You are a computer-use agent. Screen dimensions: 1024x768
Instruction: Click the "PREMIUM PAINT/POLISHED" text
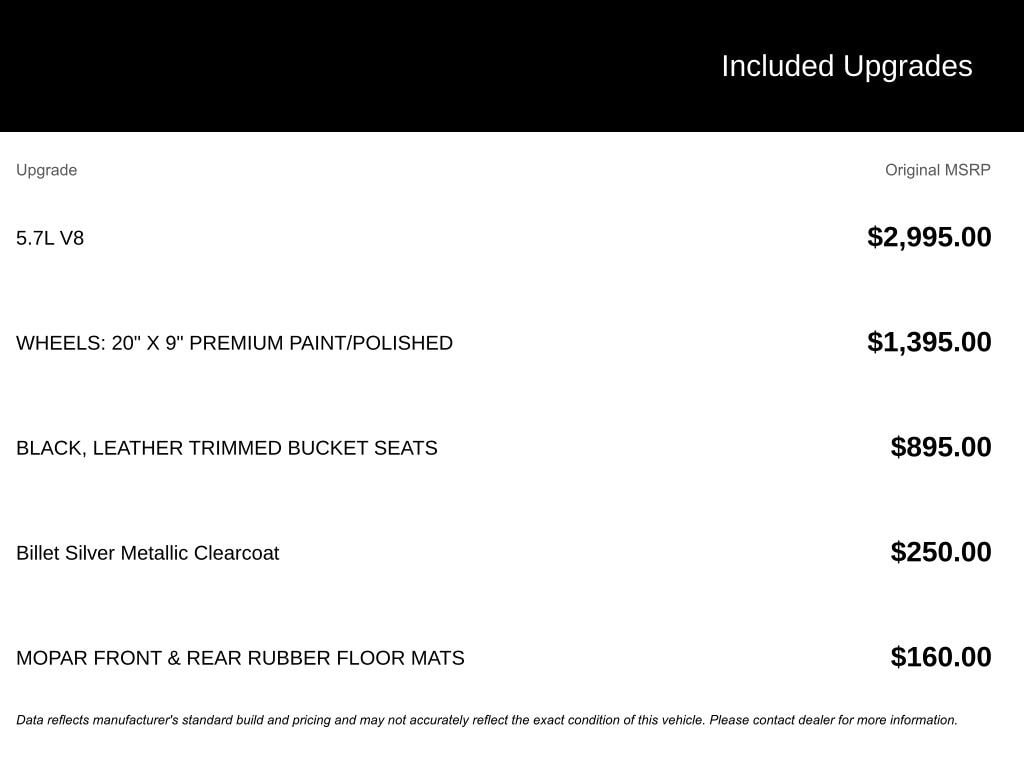pos(321,343)
